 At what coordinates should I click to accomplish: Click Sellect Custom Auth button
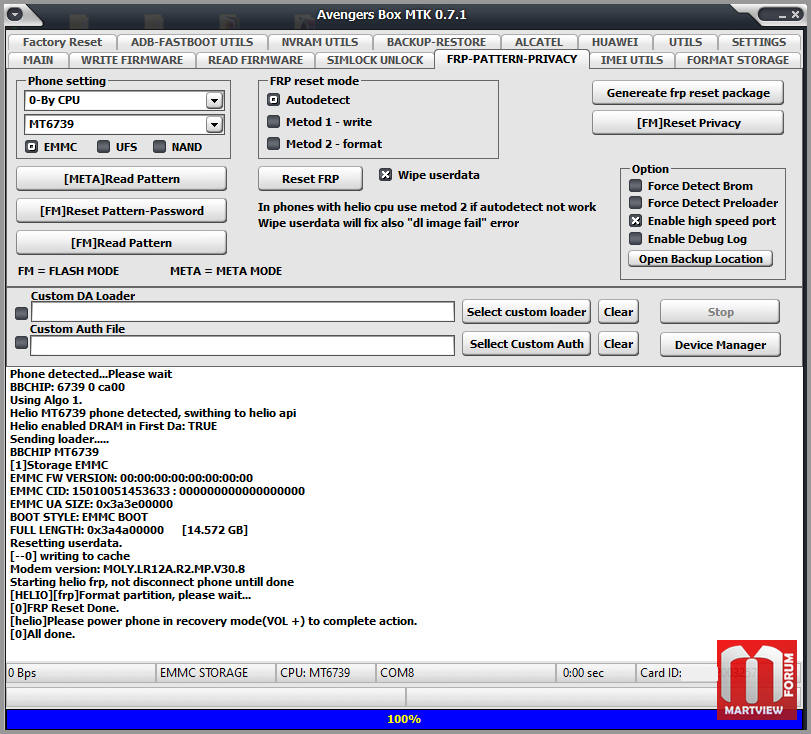click(x=527, y=344)
